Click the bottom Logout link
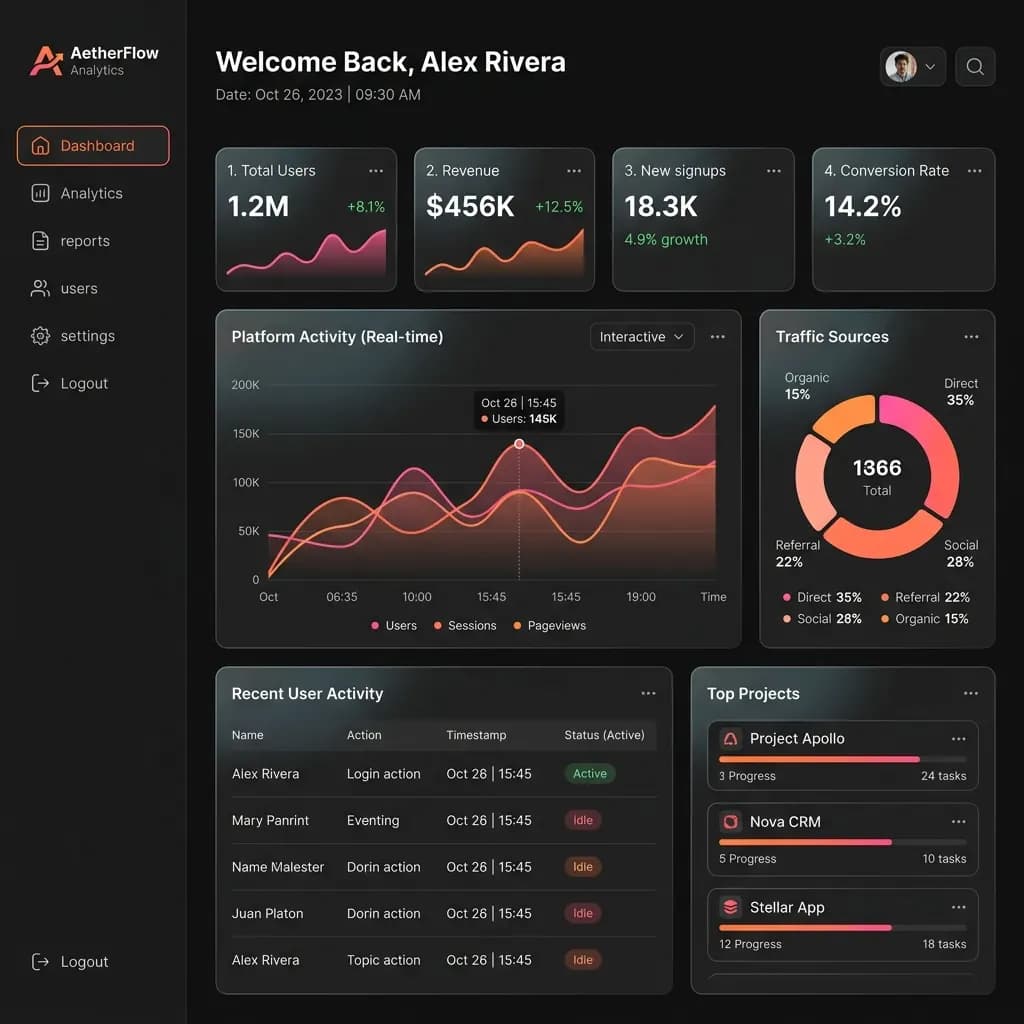Screen dimensions: 1024x1024 [x=70, y=961]
